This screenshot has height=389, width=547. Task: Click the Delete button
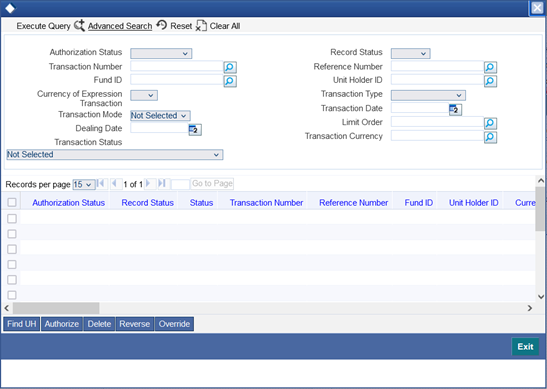point(99,324)
